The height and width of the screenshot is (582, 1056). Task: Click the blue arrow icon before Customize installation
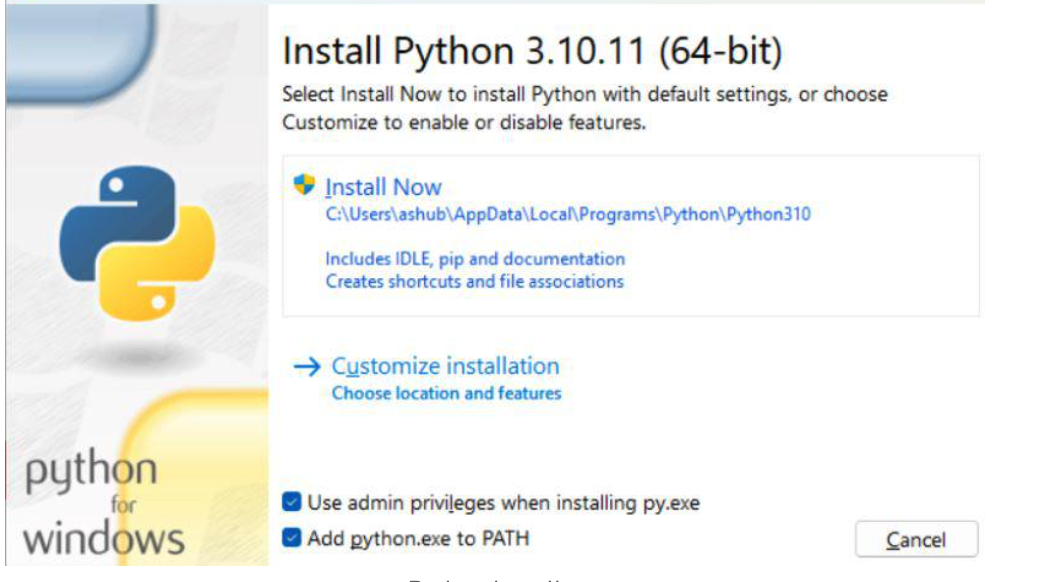(x=305, y=367)
